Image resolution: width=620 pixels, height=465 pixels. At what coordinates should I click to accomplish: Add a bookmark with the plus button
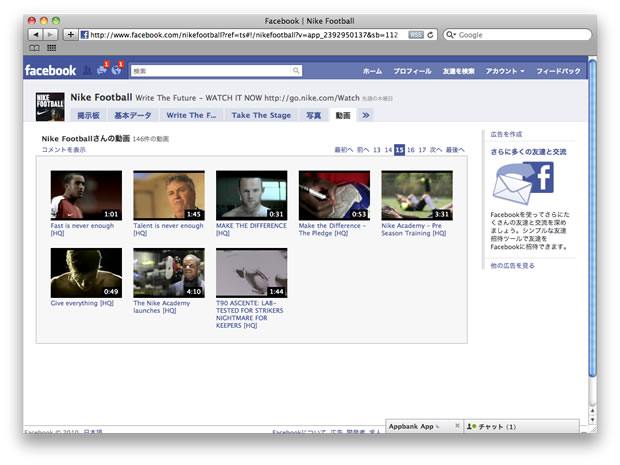[x=70, y=35]
